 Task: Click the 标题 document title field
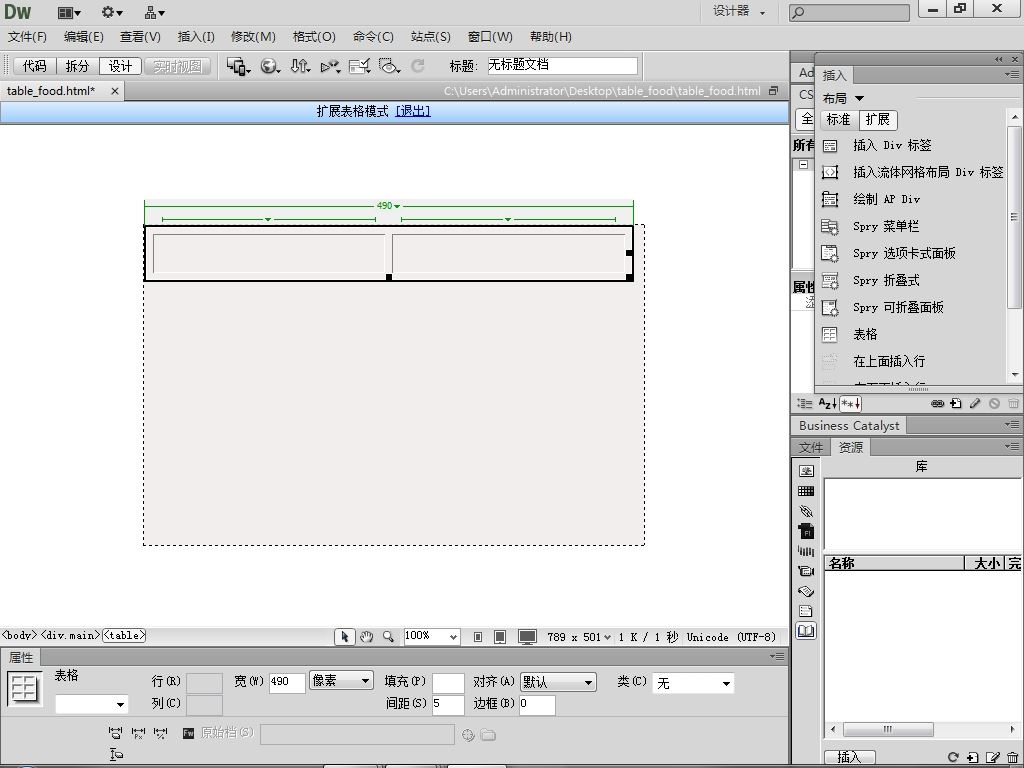pyautogui.click(x=562, y=65)
